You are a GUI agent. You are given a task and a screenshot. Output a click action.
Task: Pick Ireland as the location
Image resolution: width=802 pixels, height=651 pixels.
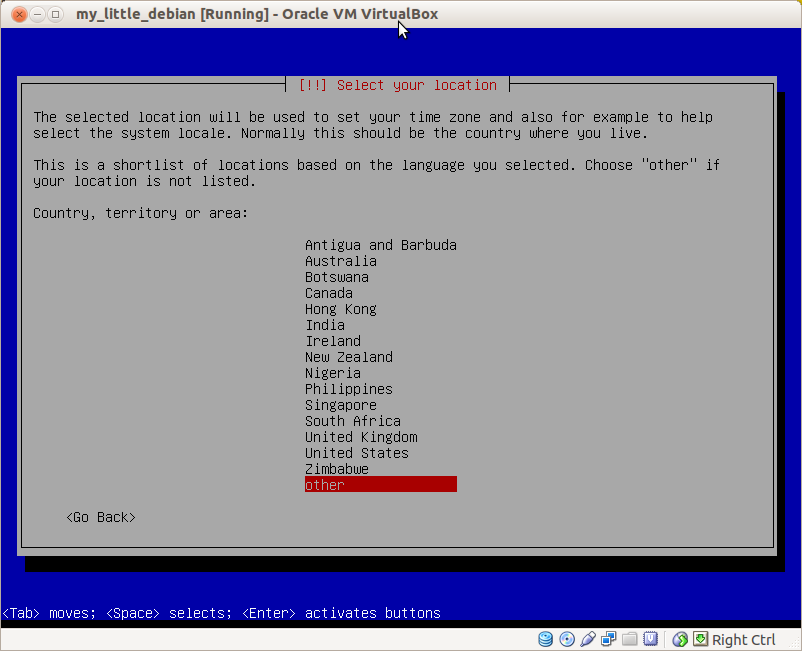pyautogui.click(x=381, y=341)
